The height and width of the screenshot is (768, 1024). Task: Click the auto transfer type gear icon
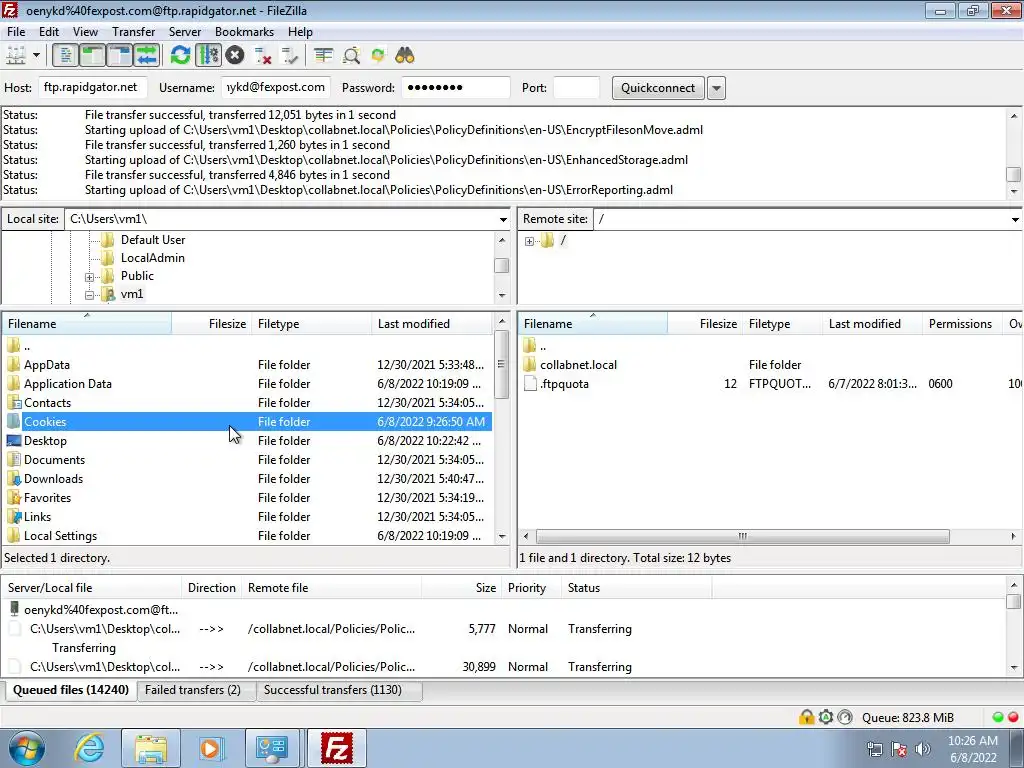(x=825, y=717)
